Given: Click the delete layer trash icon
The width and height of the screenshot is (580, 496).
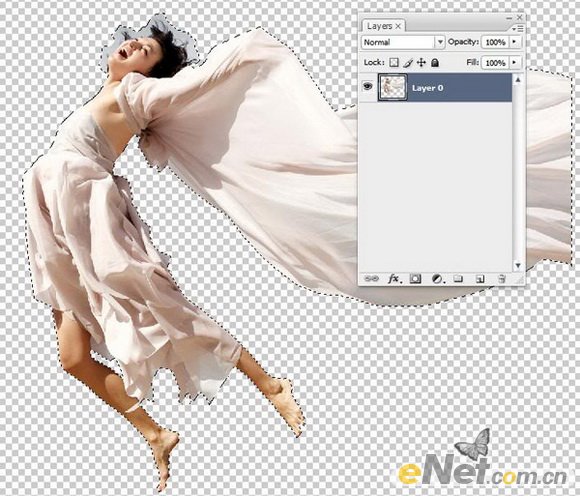Looking at the screenshot, I should 502,279.
